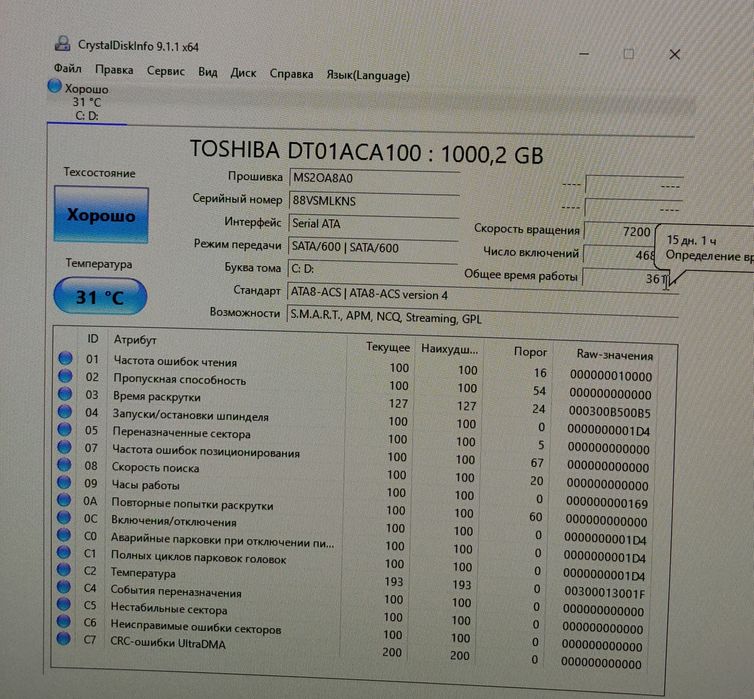Click the firmware field MS2OA8A0
This screenshot has height=699, width=754.
click(x=374, y=178)
